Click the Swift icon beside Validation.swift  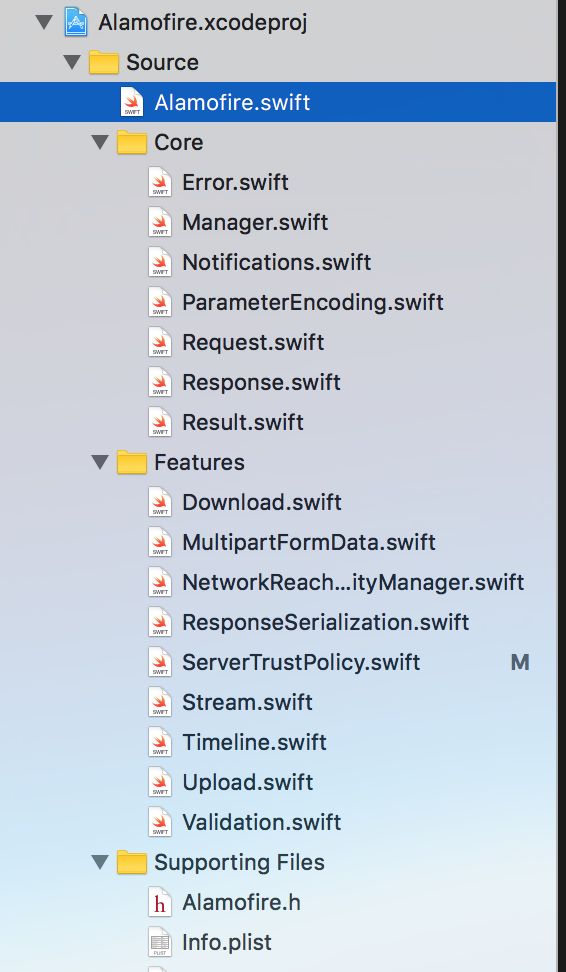pyautogui.click(x=160, y=822)
